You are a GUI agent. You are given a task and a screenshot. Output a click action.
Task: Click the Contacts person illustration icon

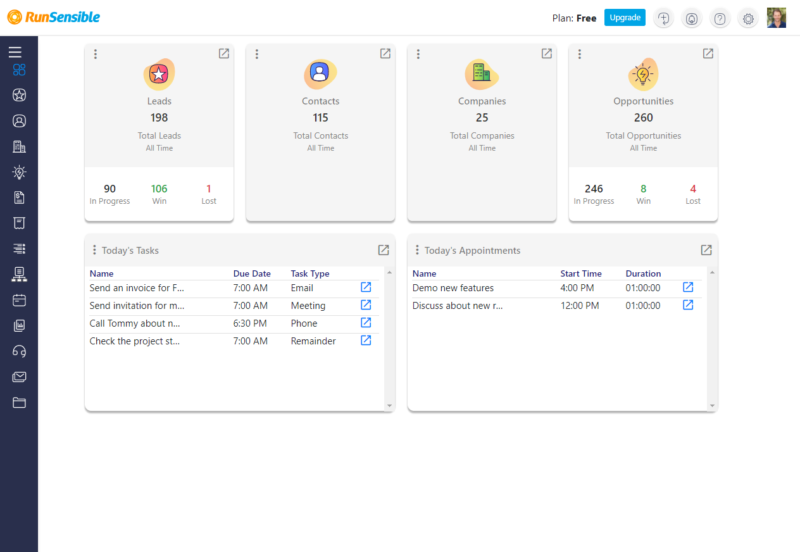click(320, 73)
